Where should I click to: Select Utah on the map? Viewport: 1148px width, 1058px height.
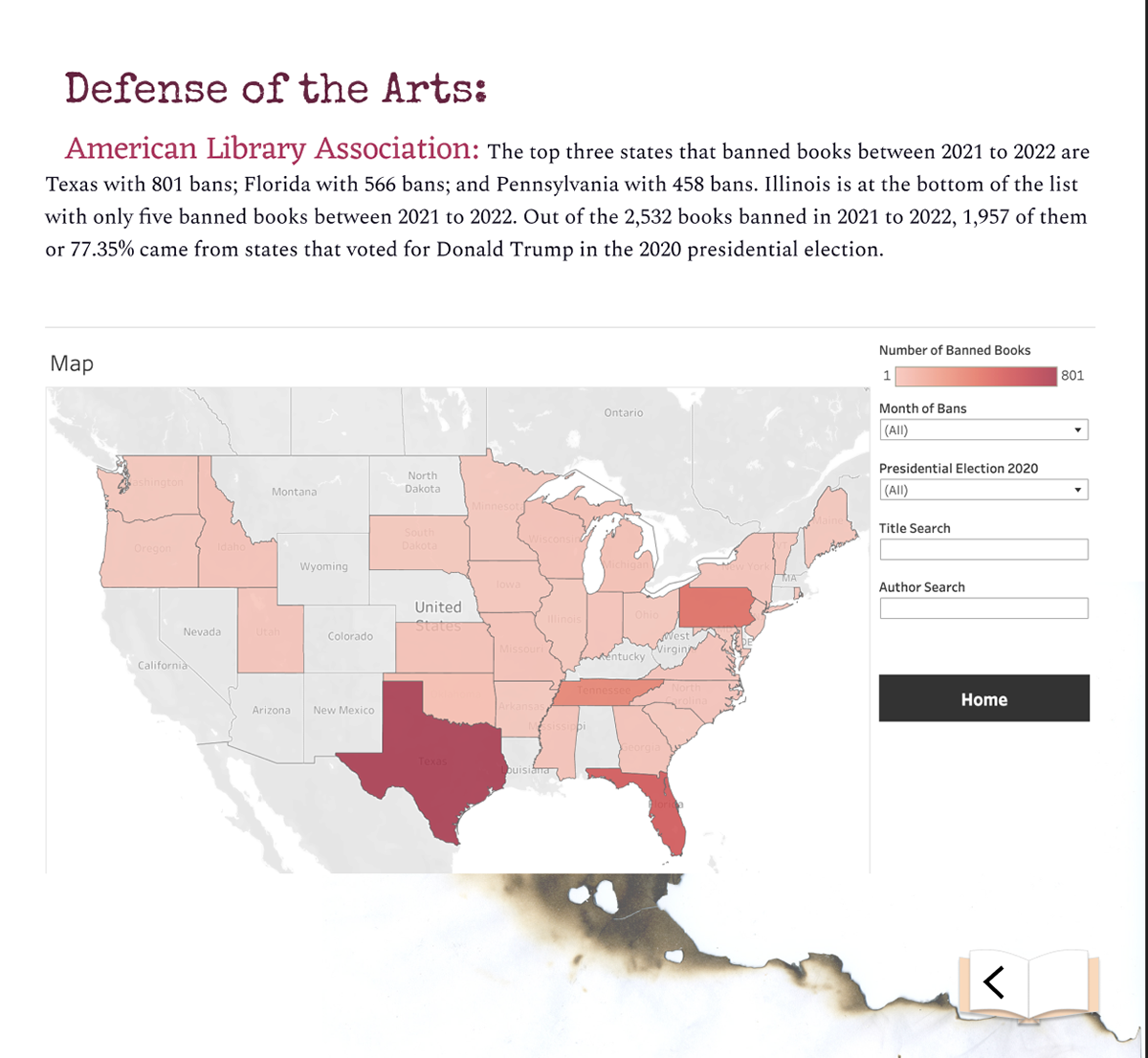click(271, 631)
